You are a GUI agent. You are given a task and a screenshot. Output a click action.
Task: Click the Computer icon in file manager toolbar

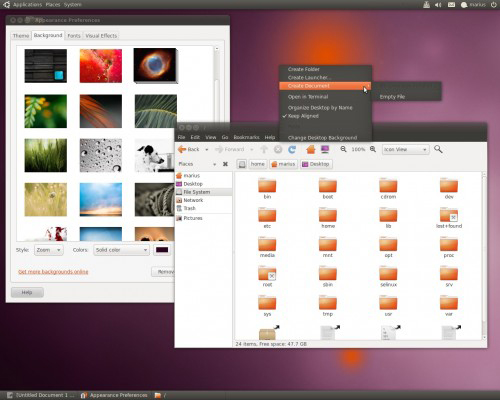(x=325, y=149)
